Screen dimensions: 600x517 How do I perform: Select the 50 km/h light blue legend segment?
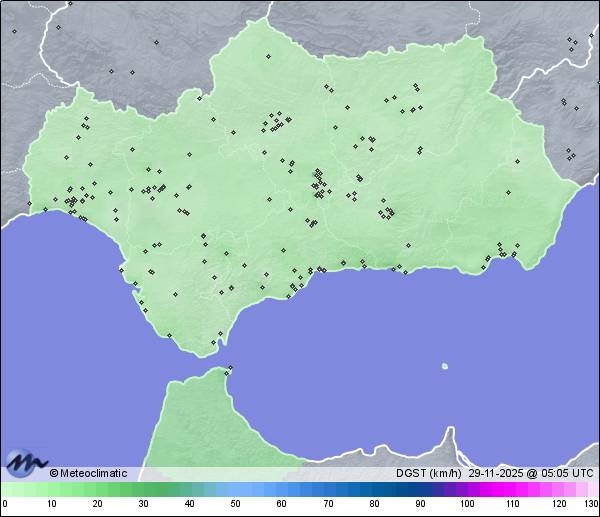coord(235,490)
